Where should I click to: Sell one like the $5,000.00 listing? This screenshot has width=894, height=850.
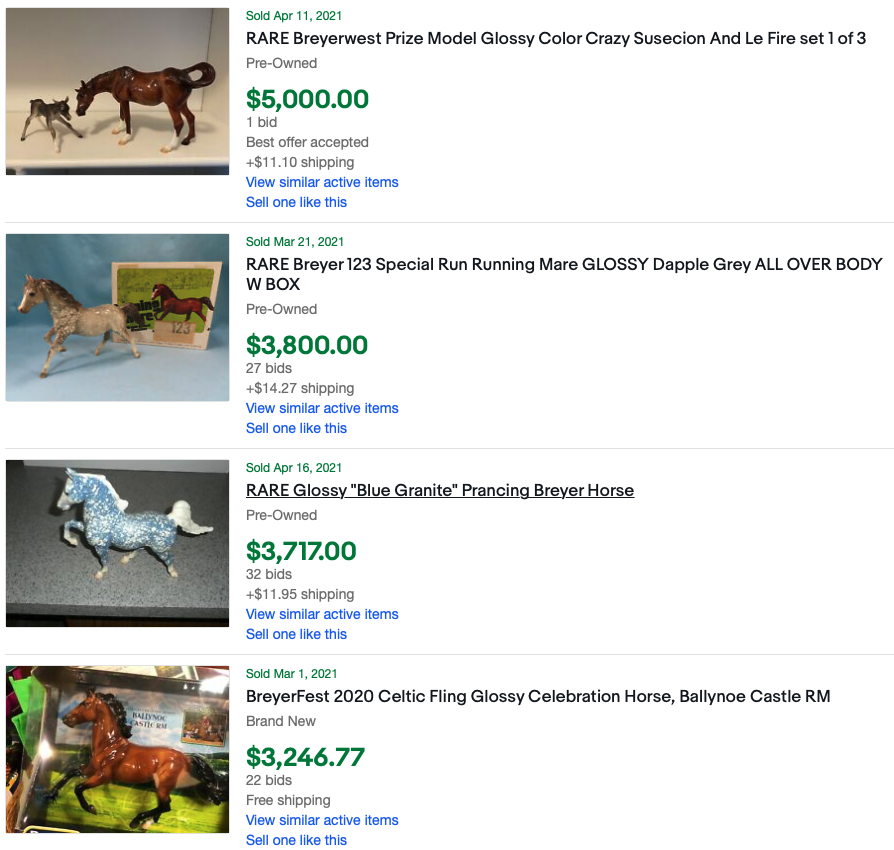(x=296, y=202)
